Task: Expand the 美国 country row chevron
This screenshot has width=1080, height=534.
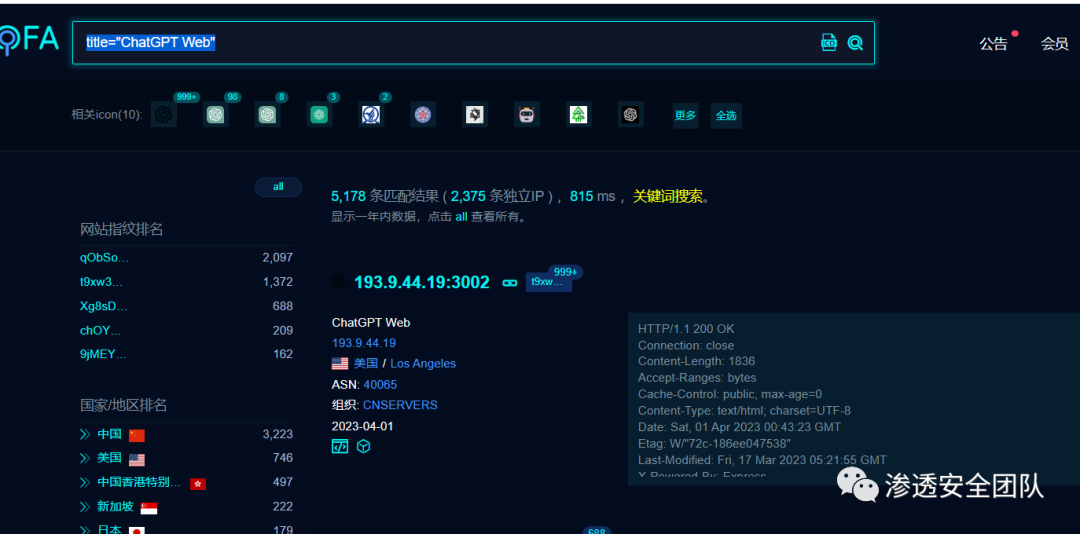Action: [x=85, y=458]
